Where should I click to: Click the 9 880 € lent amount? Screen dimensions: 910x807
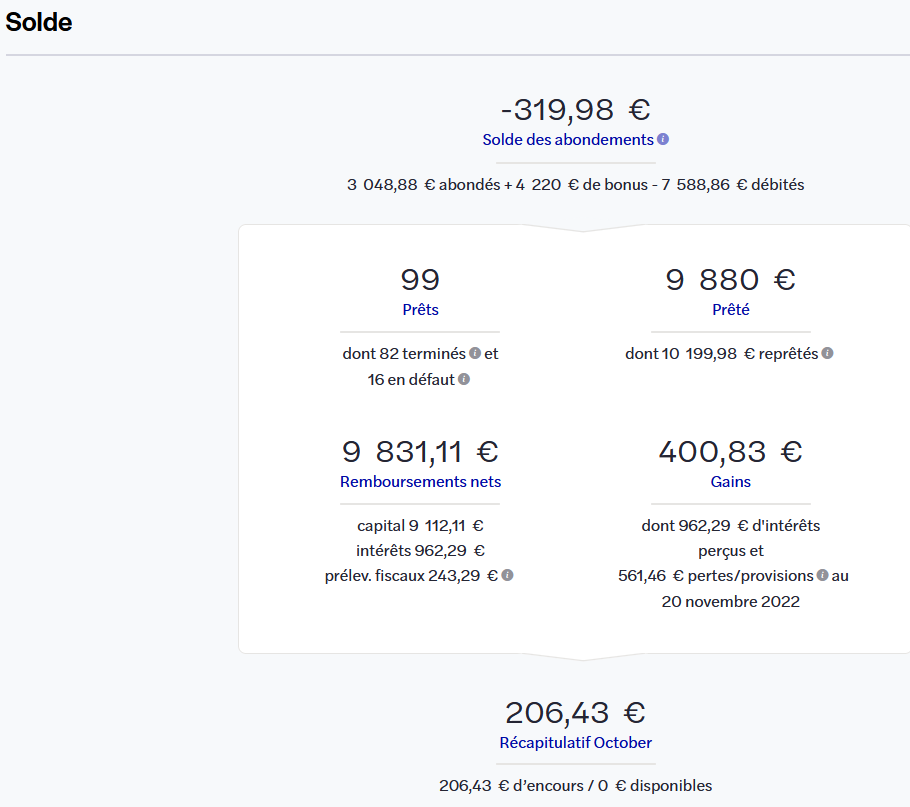pos(731,280)
